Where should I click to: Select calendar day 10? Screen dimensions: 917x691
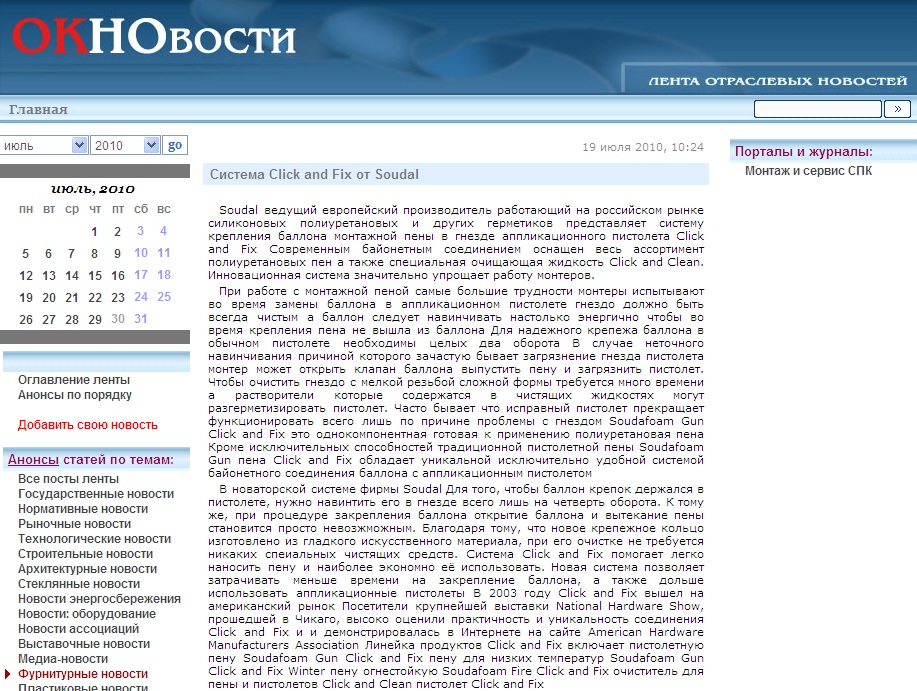tap(141, 253)
